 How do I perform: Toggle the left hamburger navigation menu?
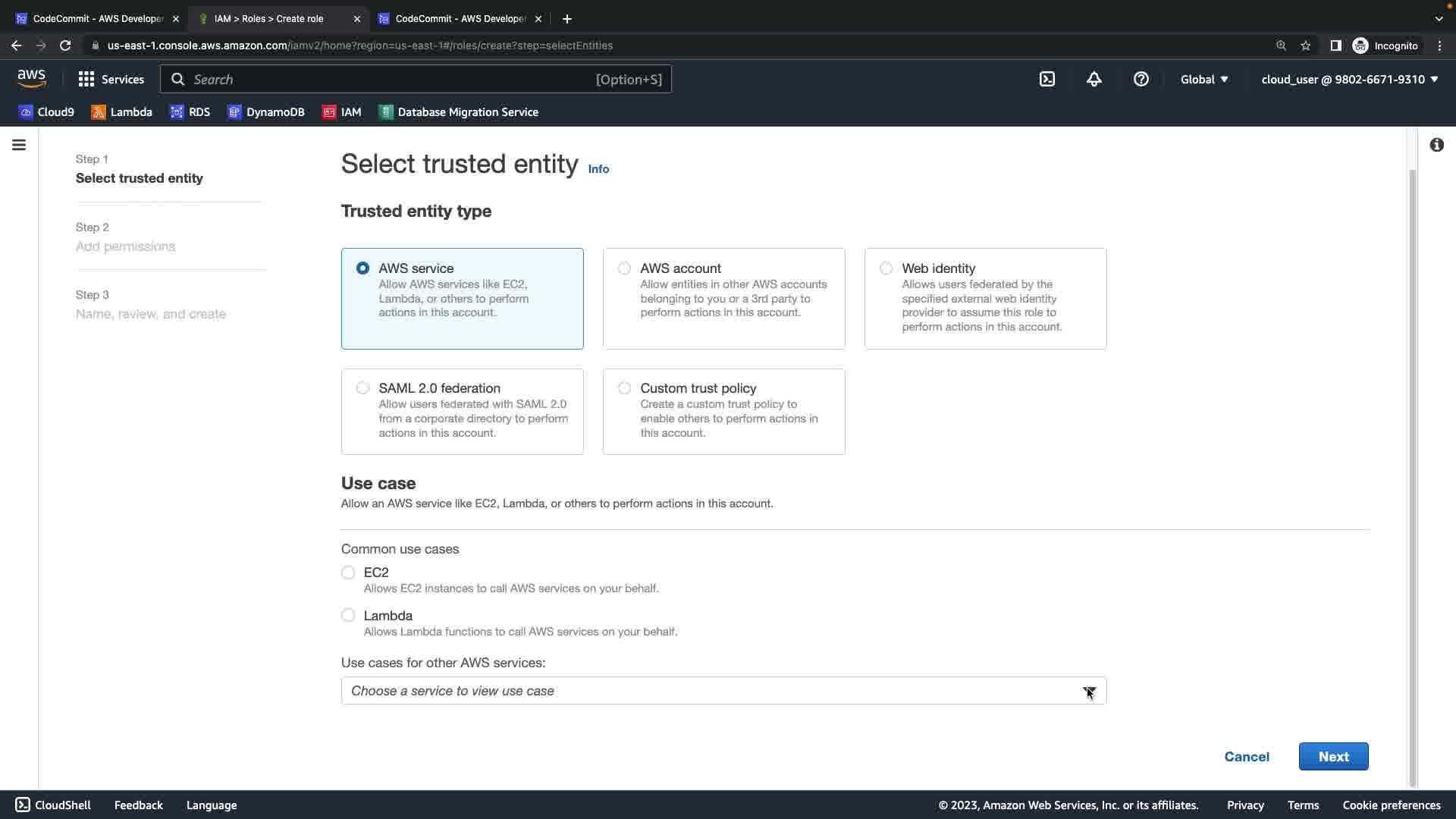pos(19,145)
